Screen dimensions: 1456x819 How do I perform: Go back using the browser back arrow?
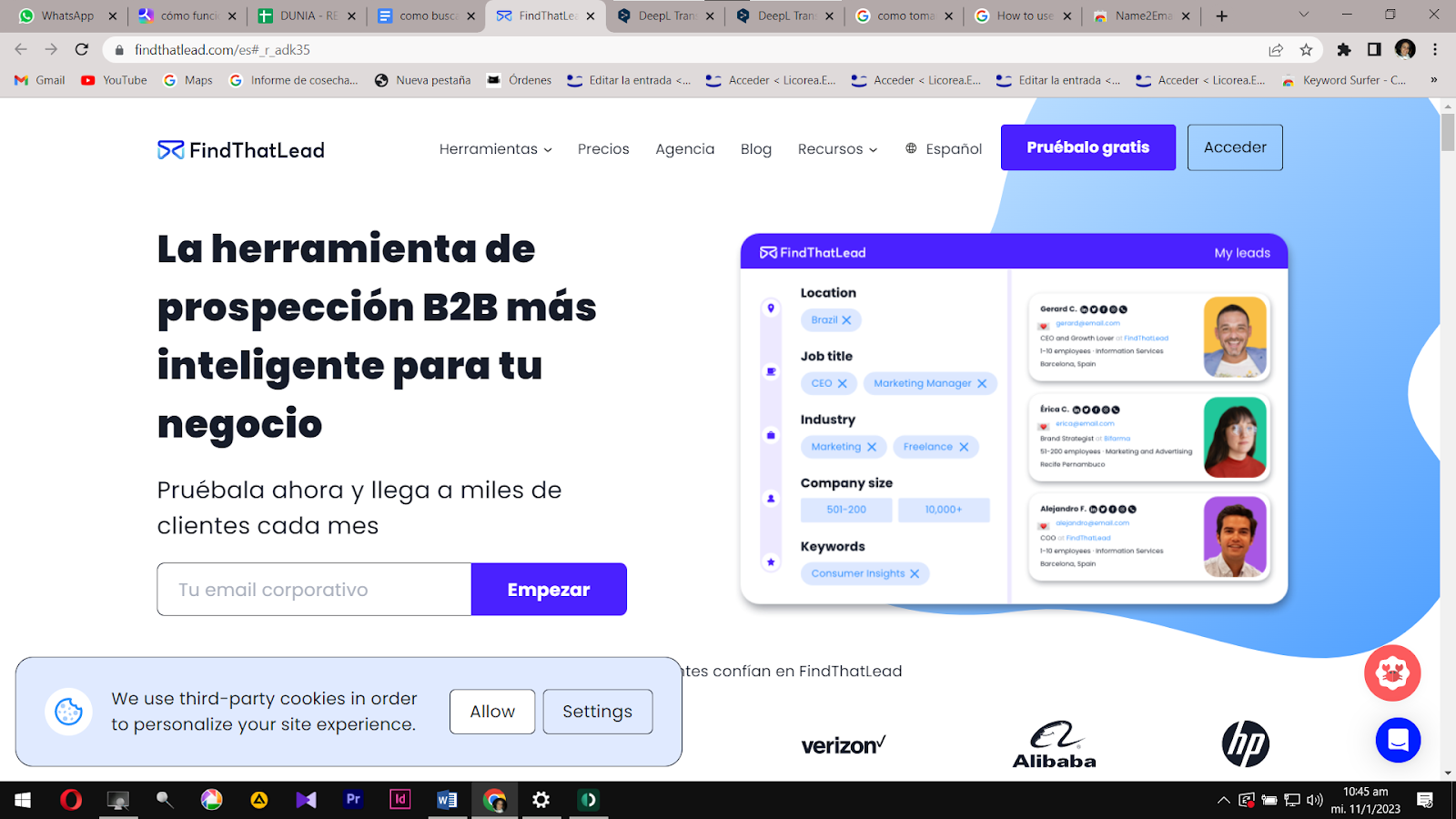21,50
